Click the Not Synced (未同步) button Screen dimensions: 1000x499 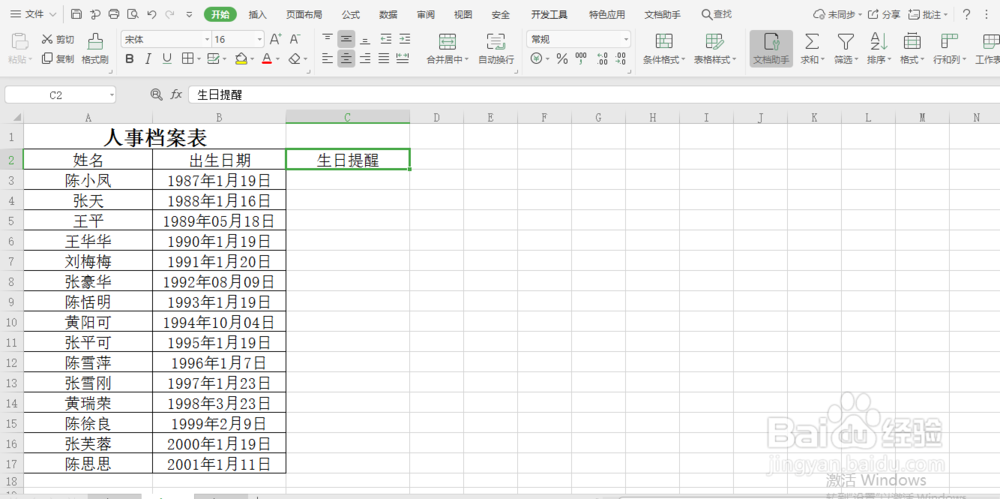[837, 14]
